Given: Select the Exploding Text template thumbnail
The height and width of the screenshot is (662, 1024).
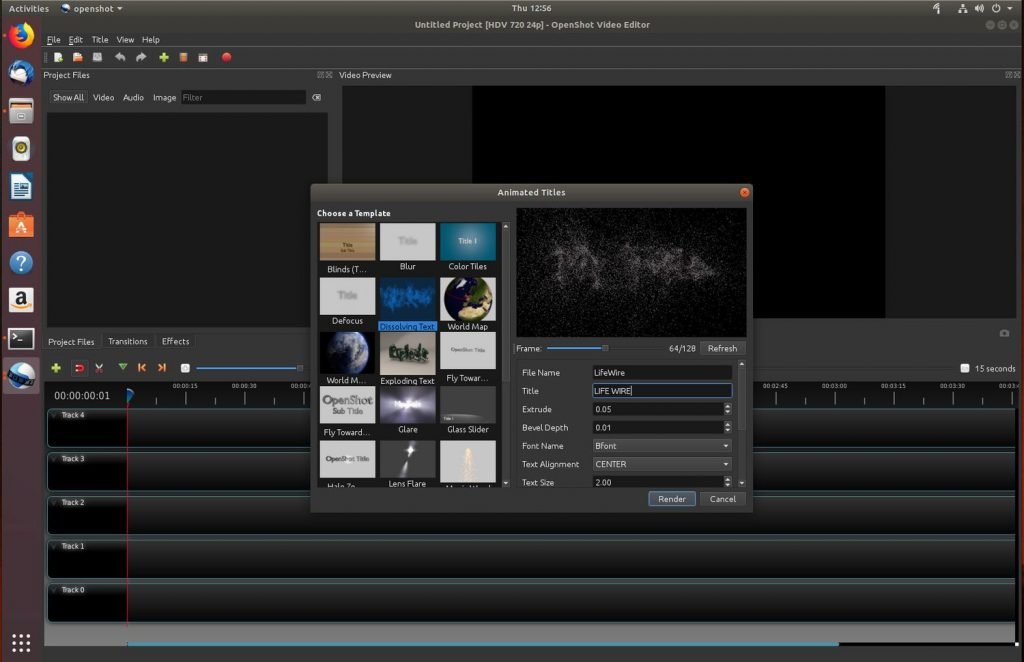Looking at the screenshot, I should click(x=407, y=353).
